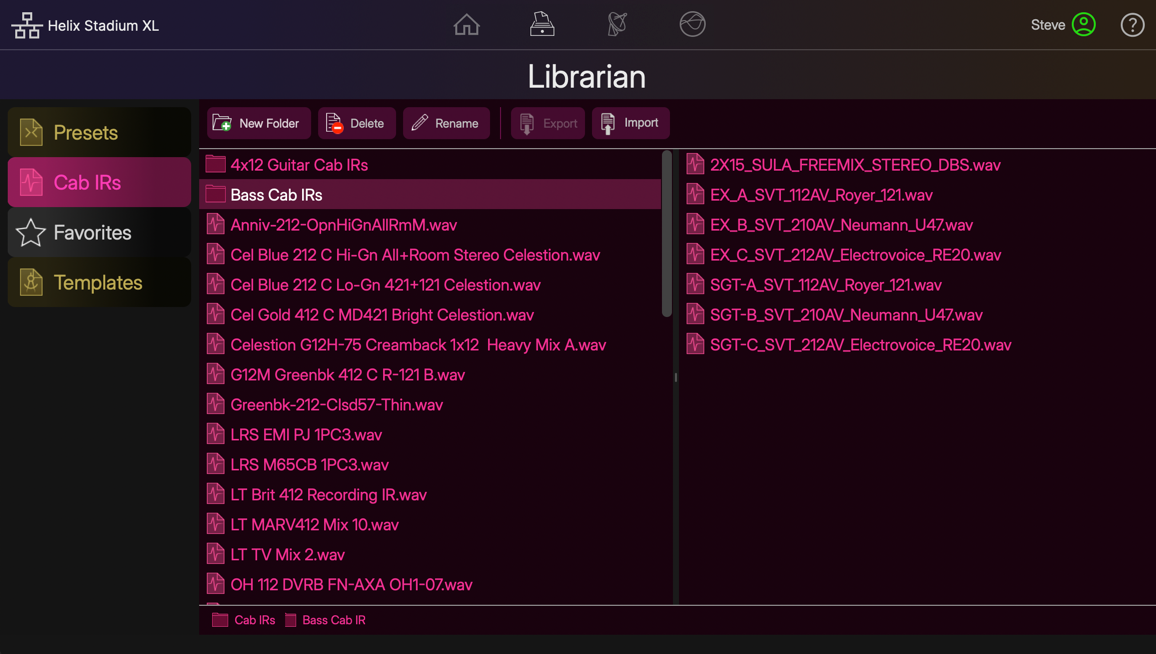Create a New Folder
Screen dimensions: 1156x654
point(258,123)
